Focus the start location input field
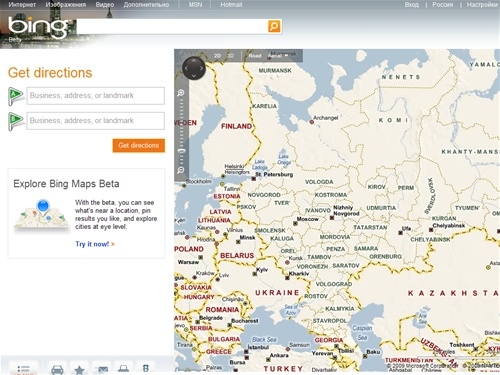 click(96, 96)
